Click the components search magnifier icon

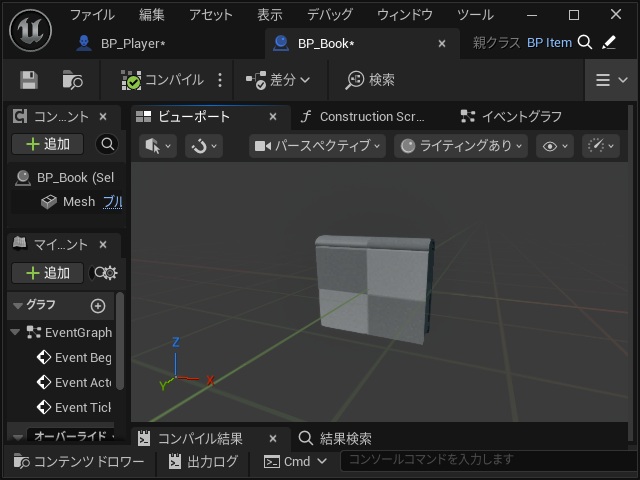[x=107, y=144]
